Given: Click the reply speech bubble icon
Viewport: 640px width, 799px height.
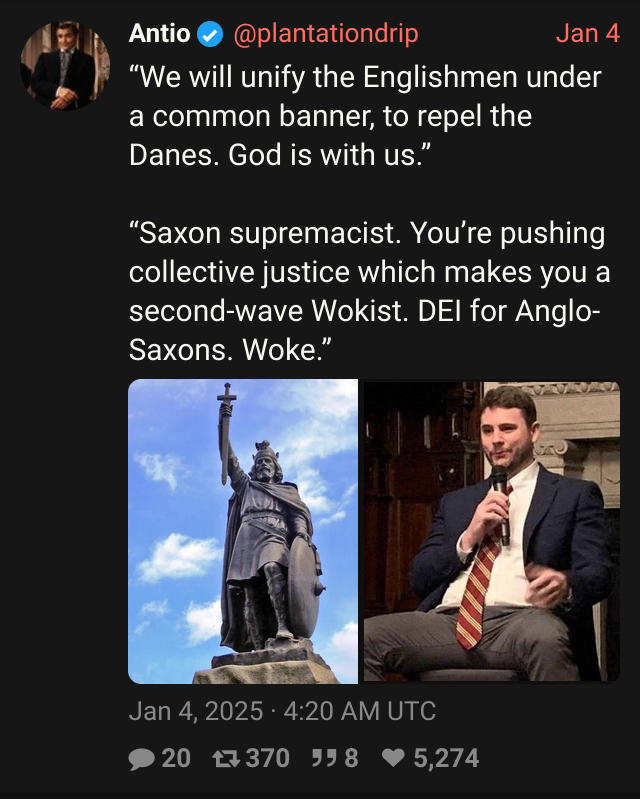Looking at the screenshot, I should pyautogui.click(x=142, y=759).
